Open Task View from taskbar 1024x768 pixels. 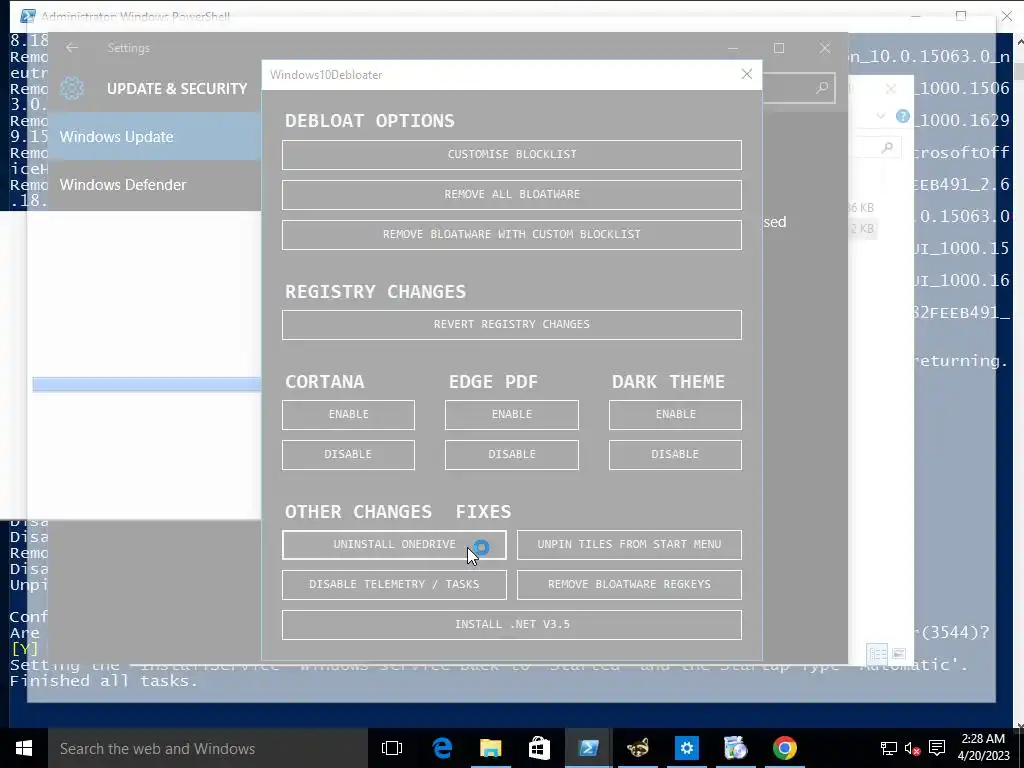pyautogui.click(x=392, y=748)
